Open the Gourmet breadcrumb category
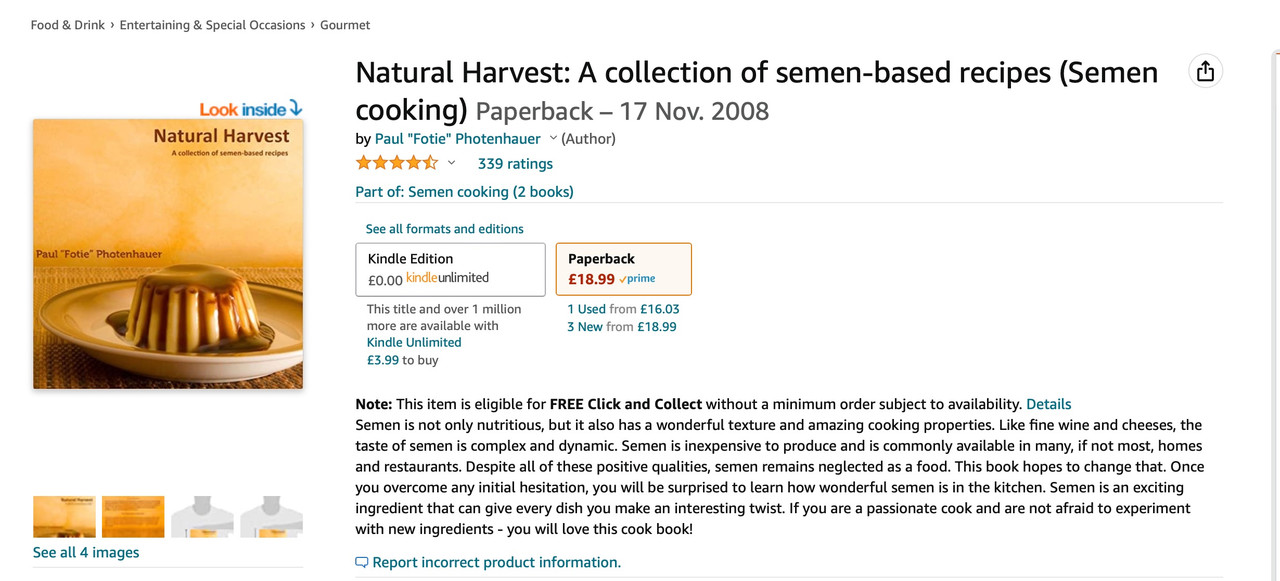 tap(345, 25)
